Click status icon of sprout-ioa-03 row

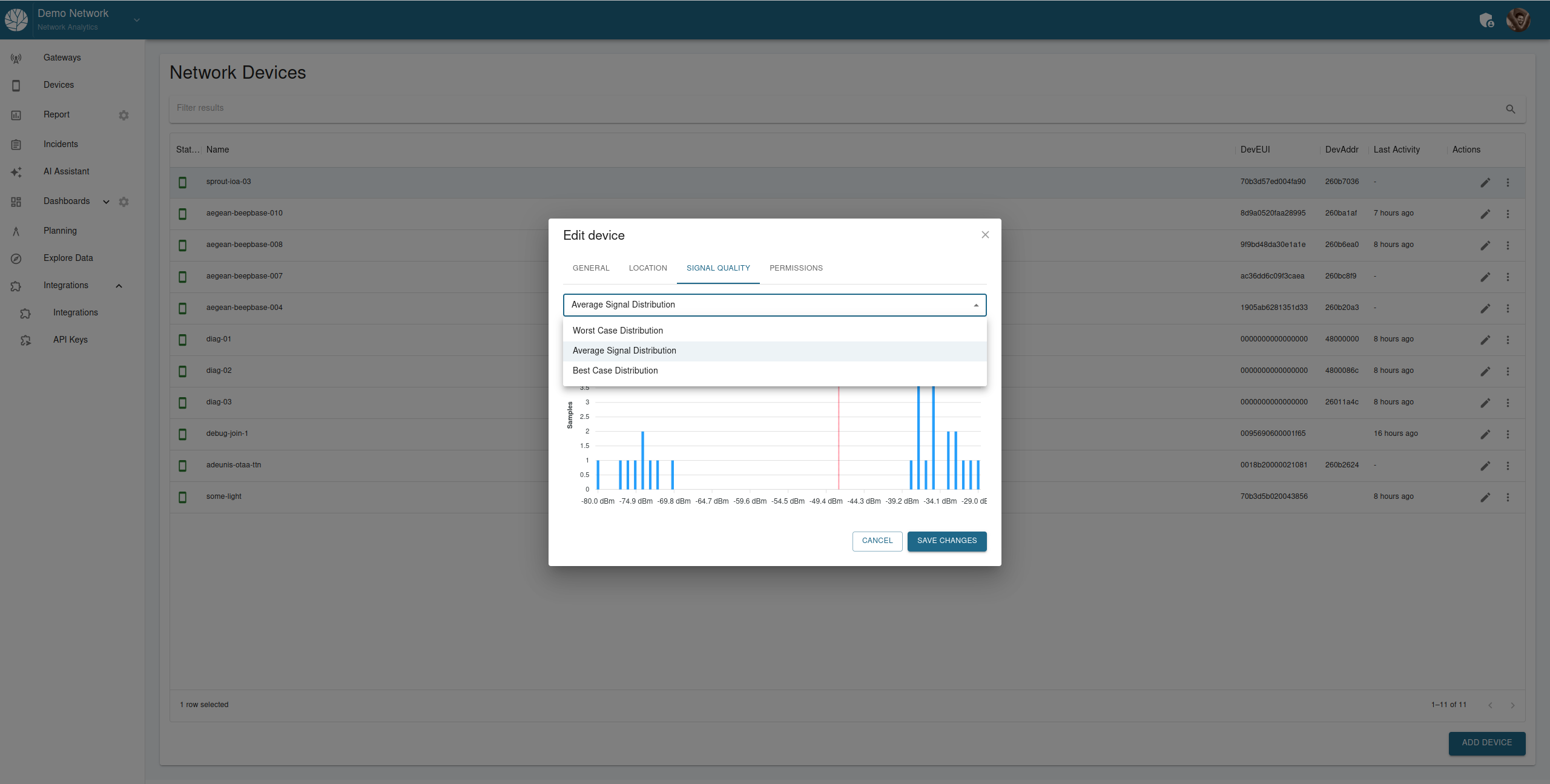[x=182, y=182]
